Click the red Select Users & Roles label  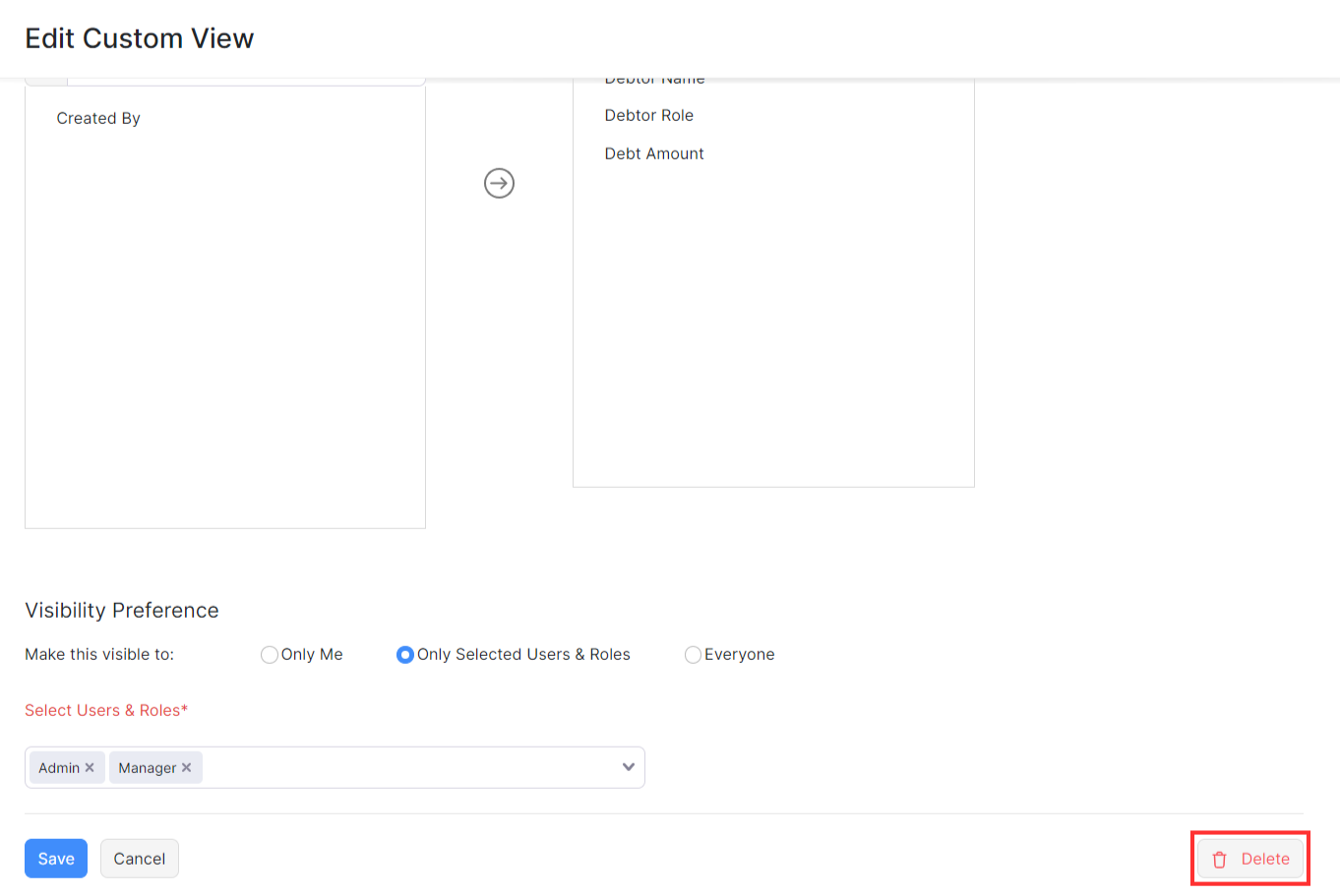pyautogui.click(x=106, y=710)
